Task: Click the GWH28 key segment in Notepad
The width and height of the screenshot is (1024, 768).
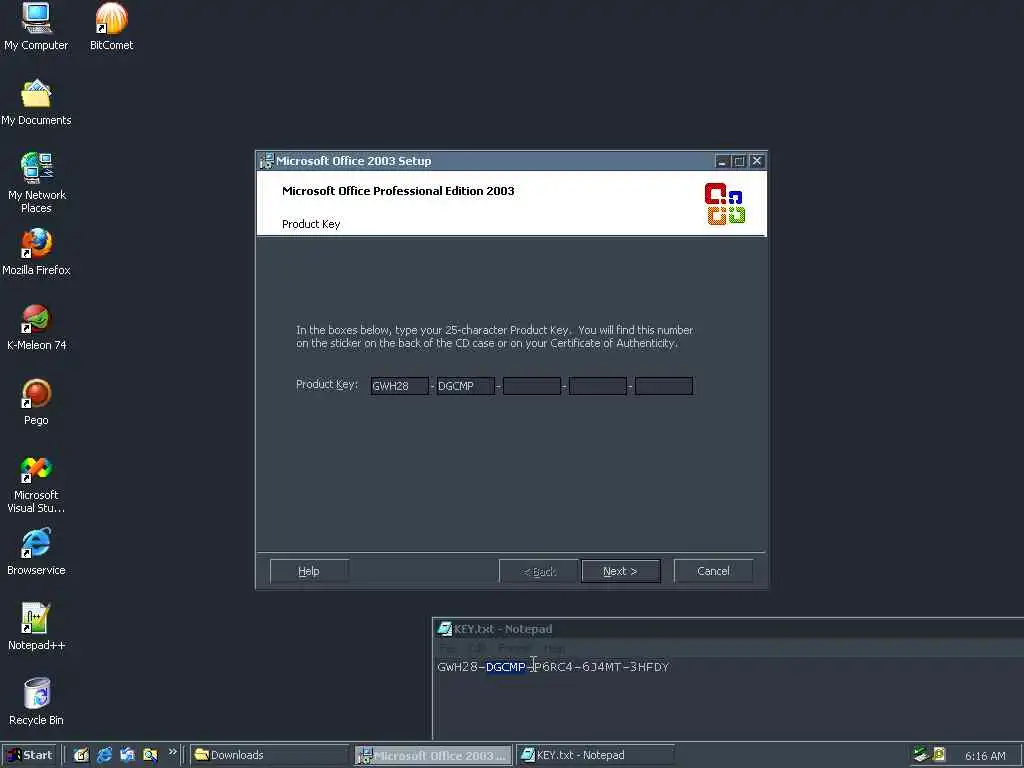Action: pyautogui.click(x=457, y=667)
